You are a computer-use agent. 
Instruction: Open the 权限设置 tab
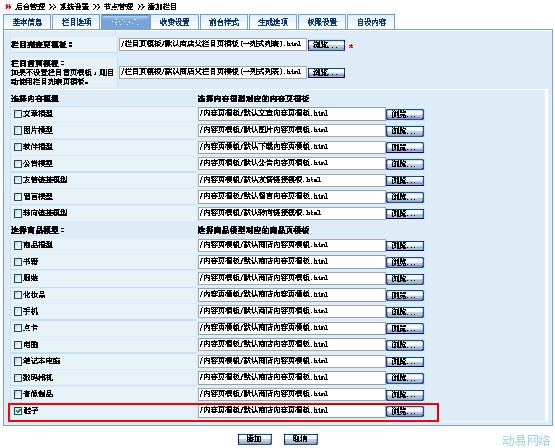tap(322, 22)
